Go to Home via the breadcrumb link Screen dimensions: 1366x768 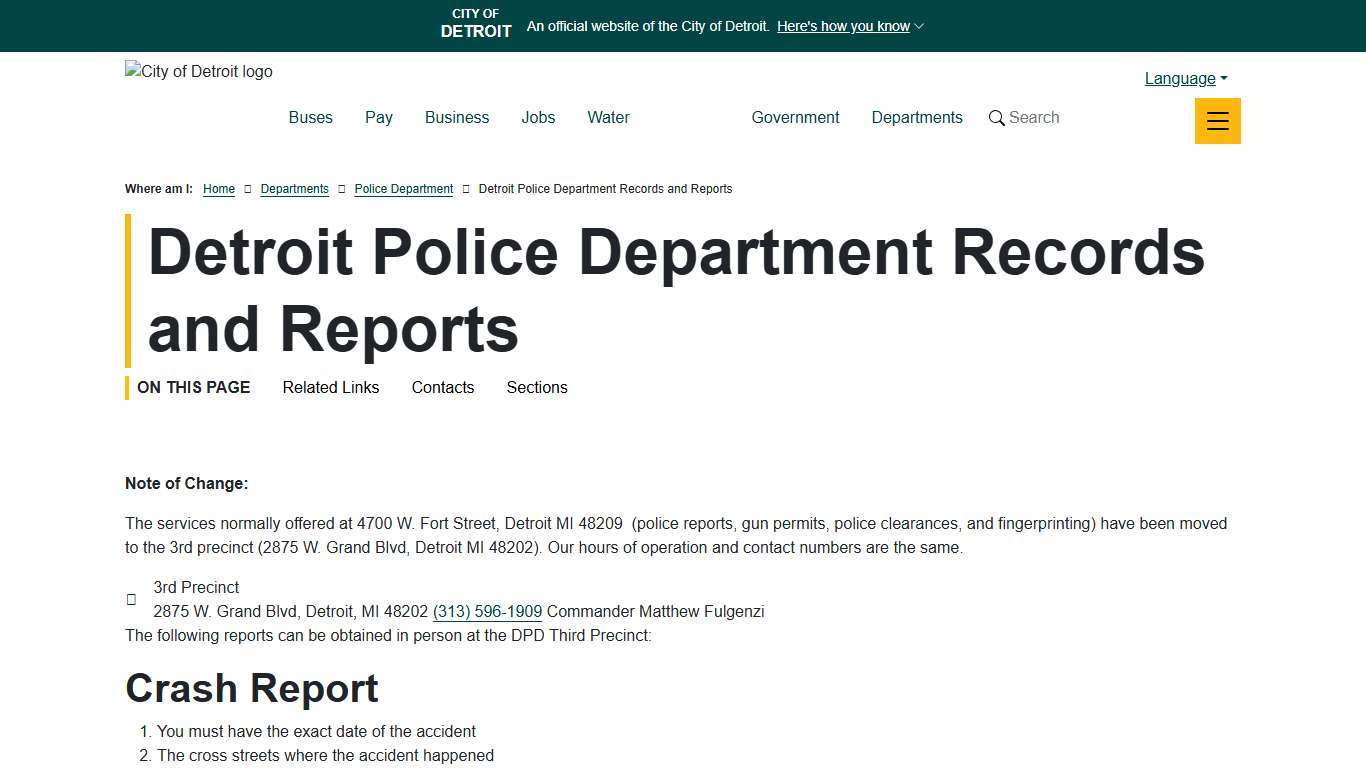pos(218,189)
